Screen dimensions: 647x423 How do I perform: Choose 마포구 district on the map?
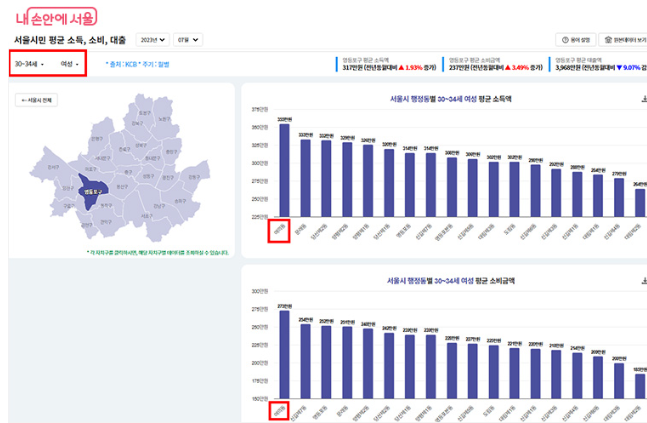click(91, 169)
